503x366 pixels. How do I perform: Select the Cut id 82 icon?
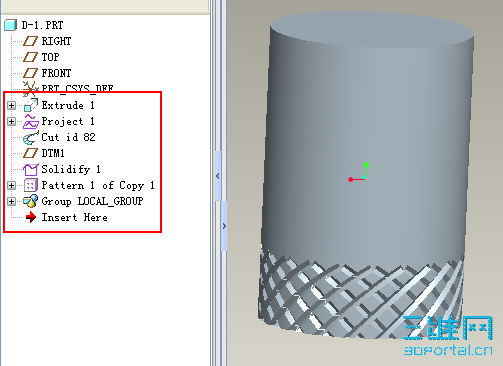click(x=31, y=137)
